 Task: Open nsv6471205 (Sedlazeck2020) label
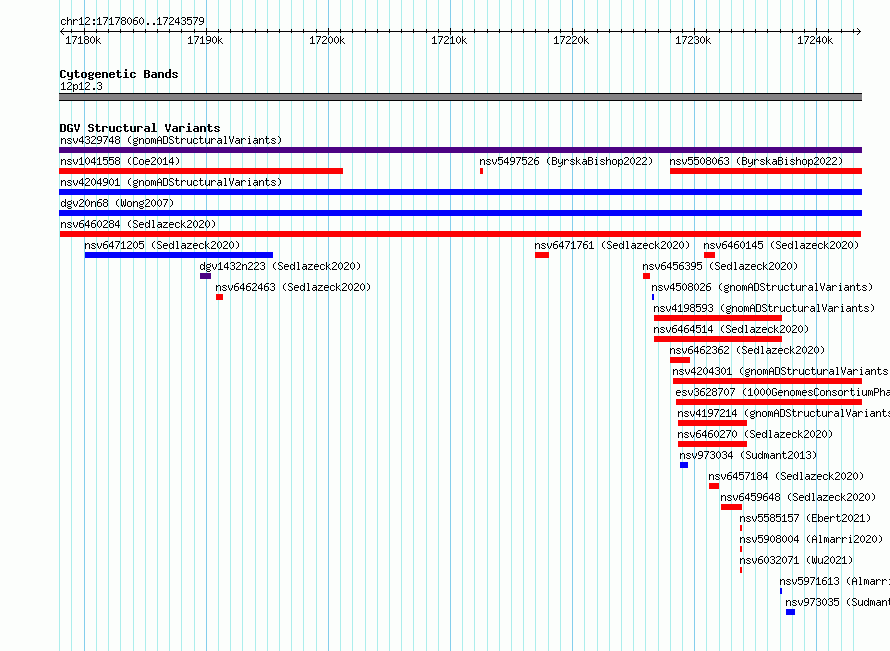(x=162, y=245)
